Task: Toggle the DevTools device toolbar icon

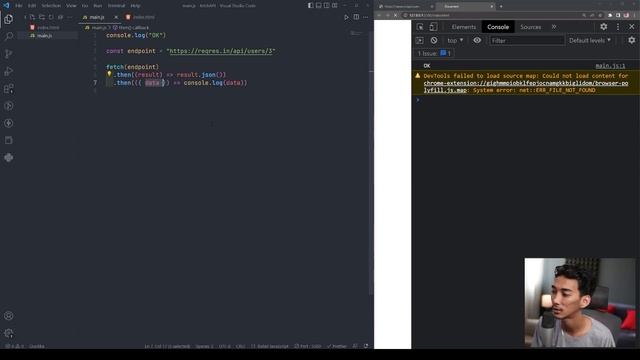Action: tap(433, 27)
